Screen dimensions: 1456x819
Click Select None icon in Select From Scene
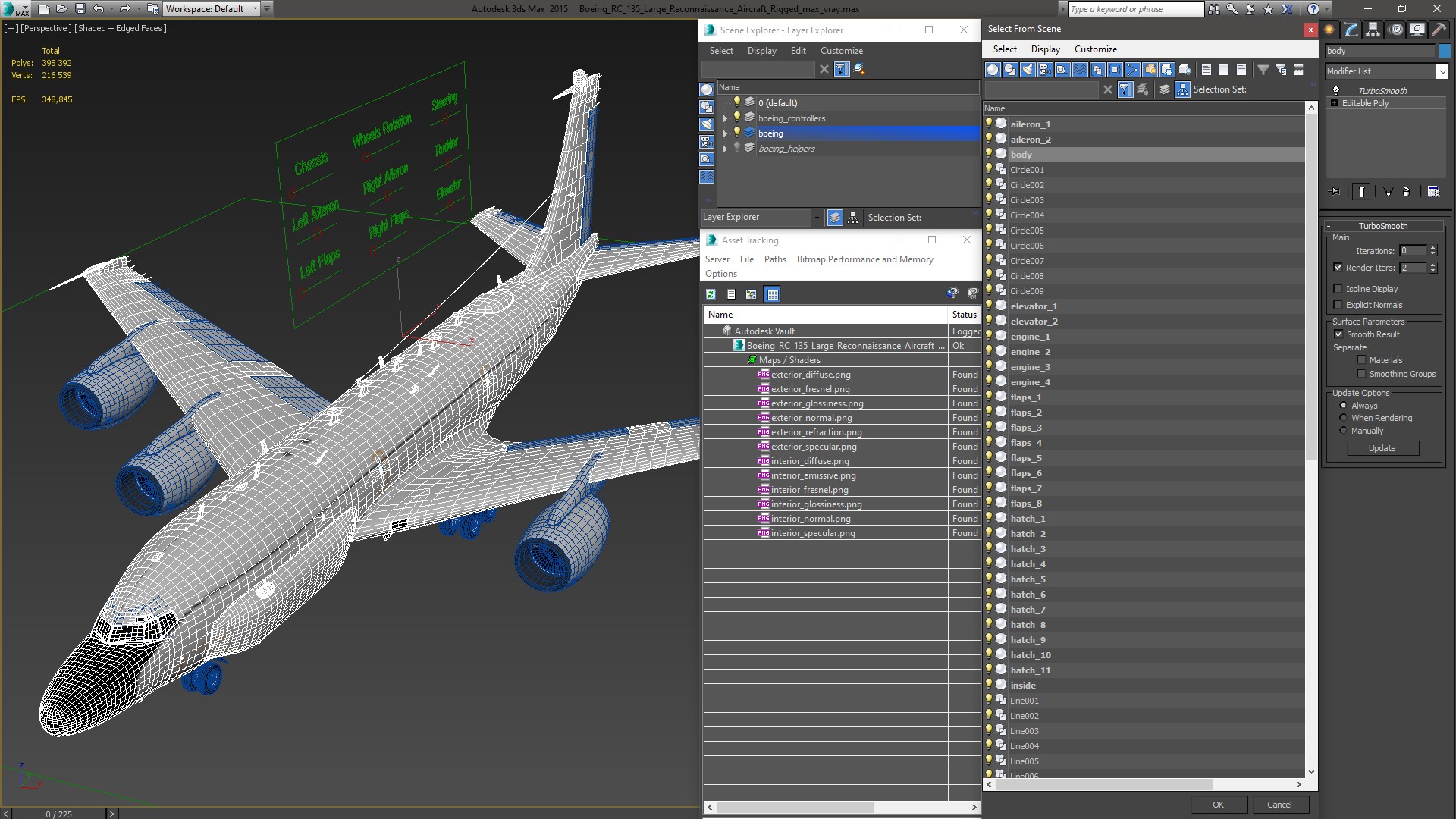coord(1223,70)
